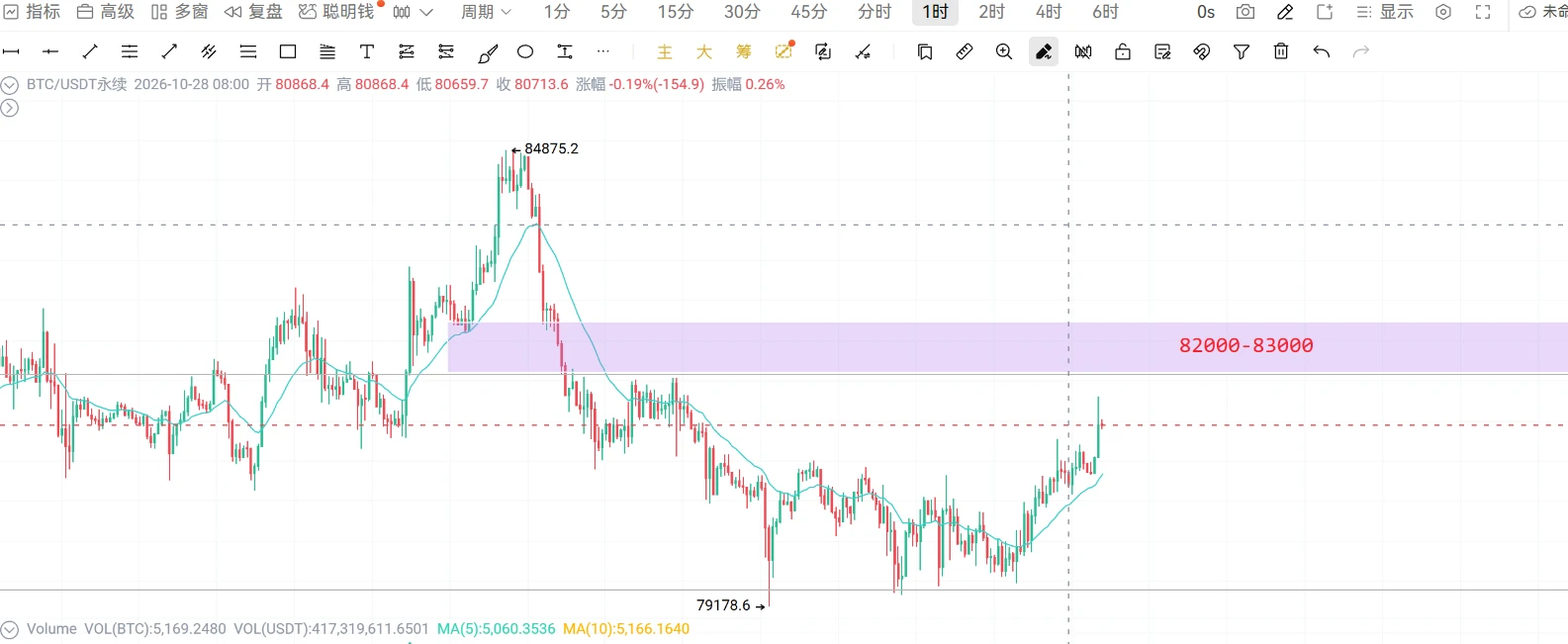Toggle the hide-candles visibility icon
The width and height of the screenshot is (1568, 644).
(1083, 51)
